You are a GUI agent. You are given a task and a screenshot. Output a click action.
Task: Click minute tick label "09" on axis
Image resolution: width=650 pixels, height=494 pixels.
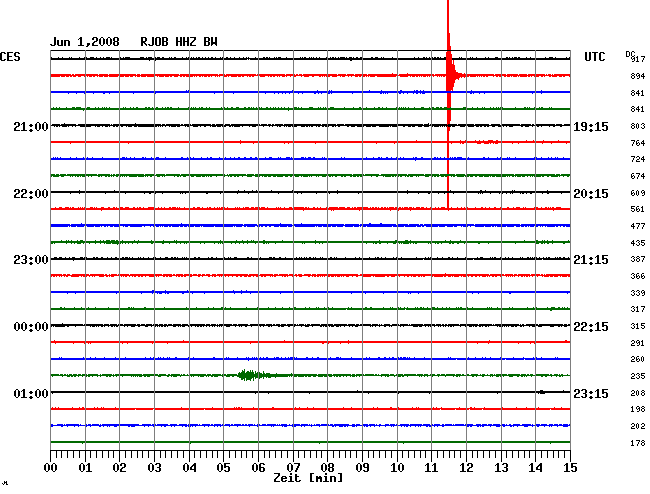[x=362, y=468]
